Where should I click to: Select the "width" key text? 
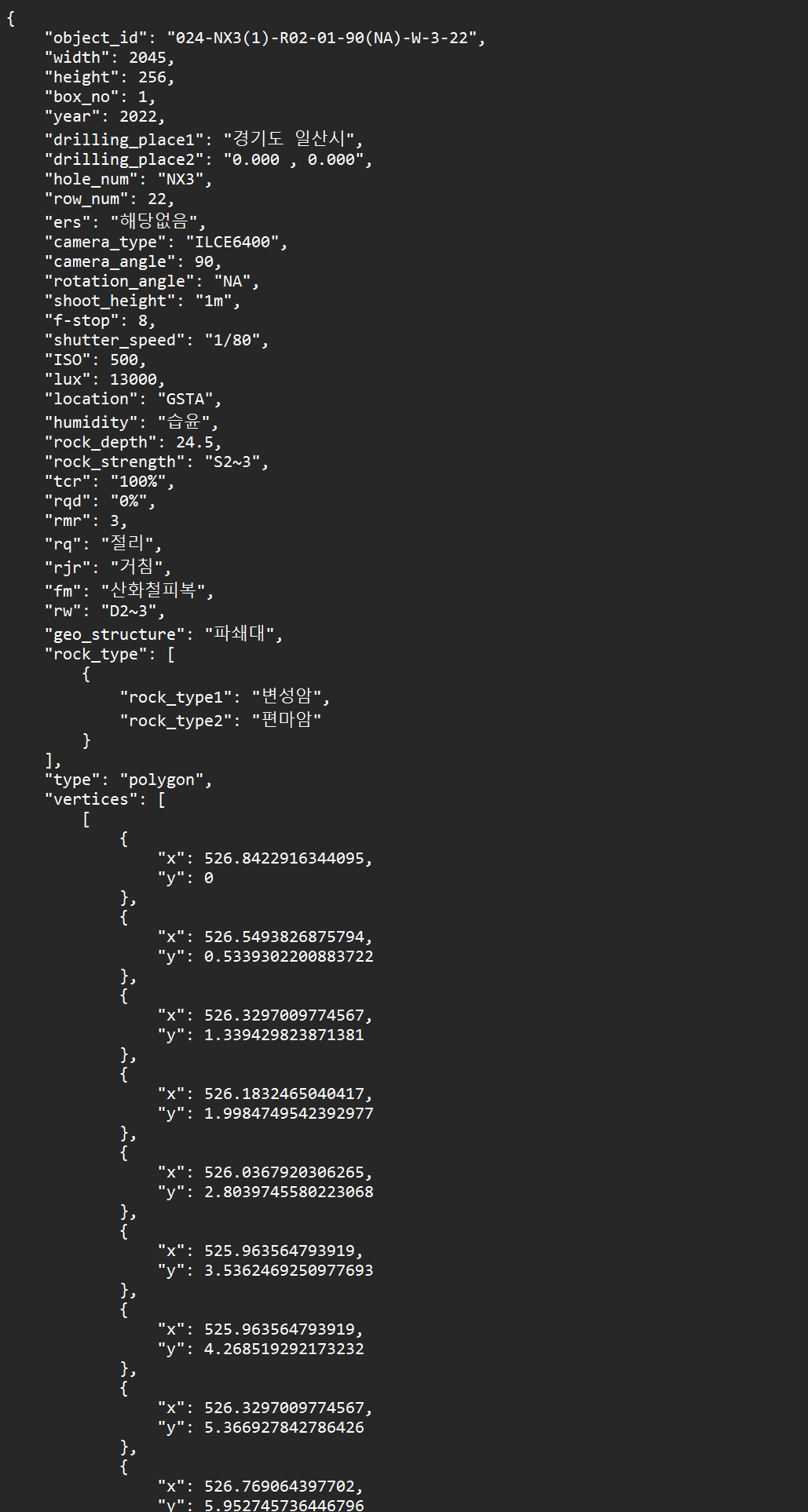click(x=77, y=57)
